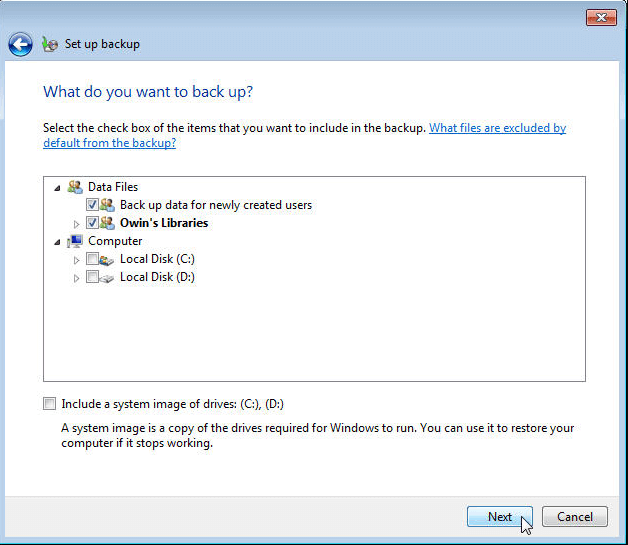Uncheck the Owin's Libraries checkbox
The image size is (628, 545).
92,223
